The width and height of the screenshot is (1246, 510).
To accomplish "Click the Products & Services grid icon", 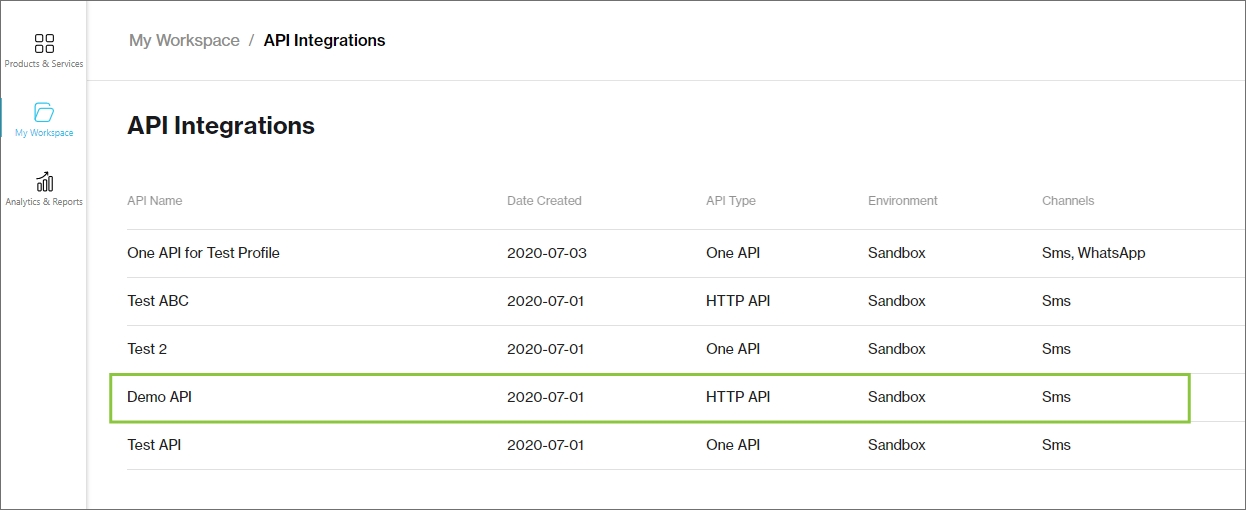I will 44,44.
